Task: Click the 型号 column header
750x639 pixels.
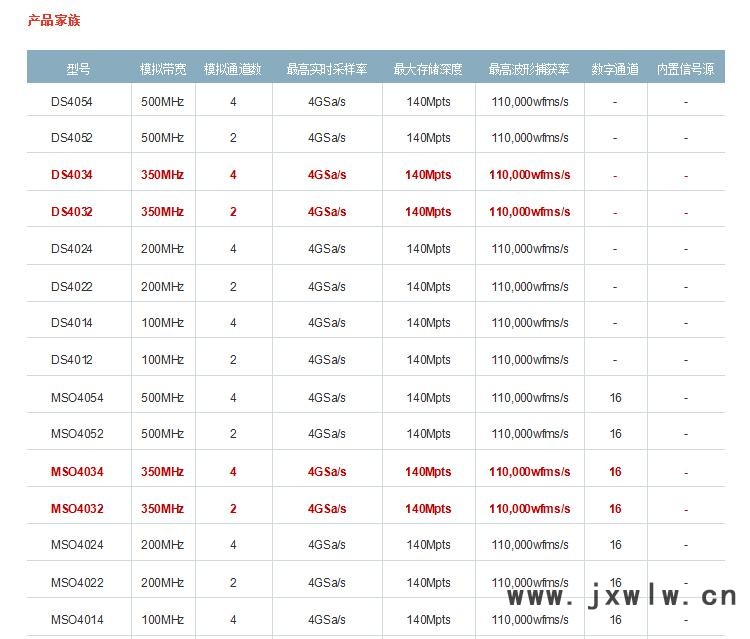Action: tap(78, 69)
